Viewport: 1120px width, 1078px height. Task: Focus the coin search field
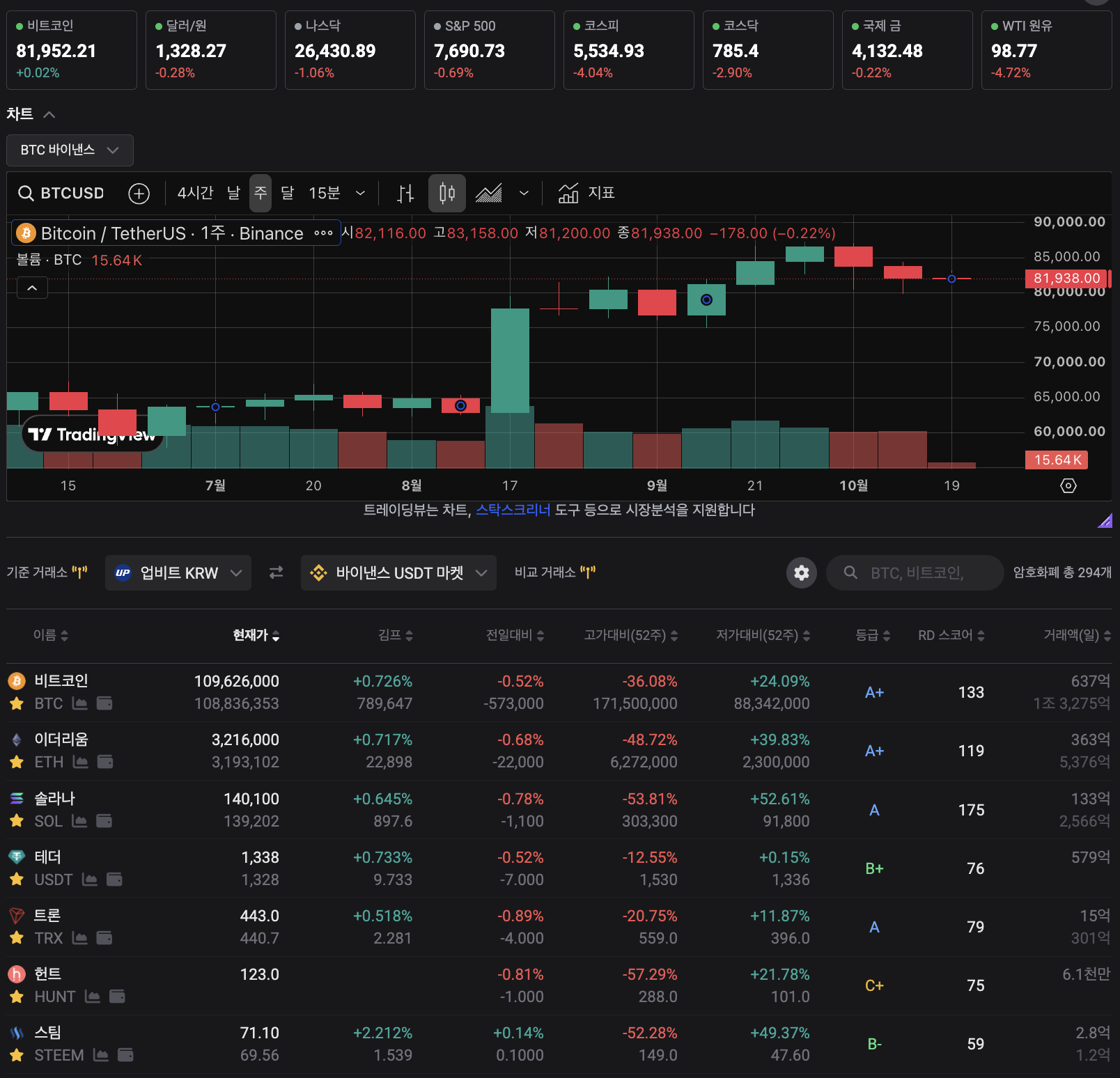pos(915,572)
